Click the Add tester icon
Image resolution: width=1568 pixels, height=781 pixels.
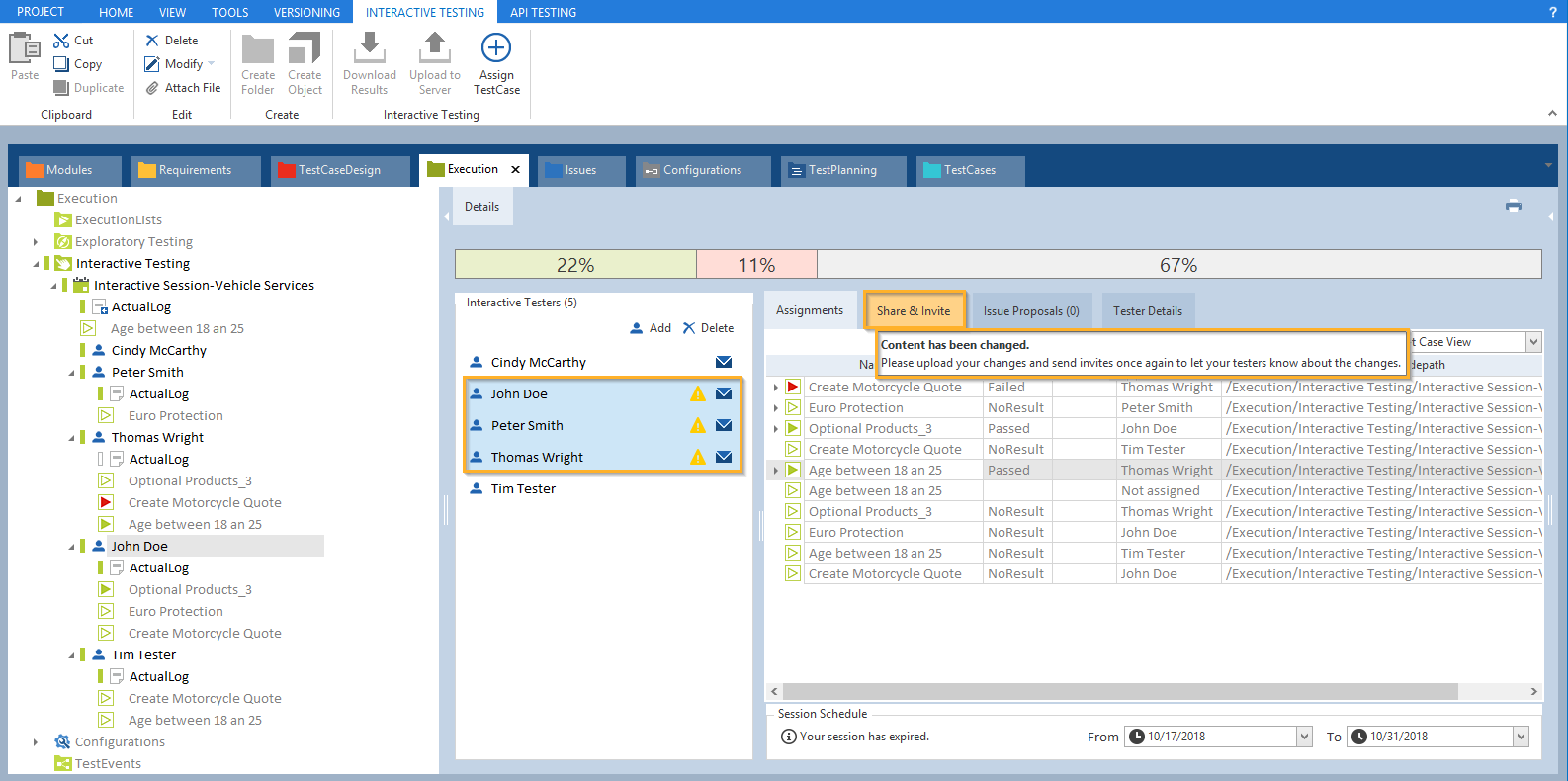pyautogui.click(x=638, y=328)
